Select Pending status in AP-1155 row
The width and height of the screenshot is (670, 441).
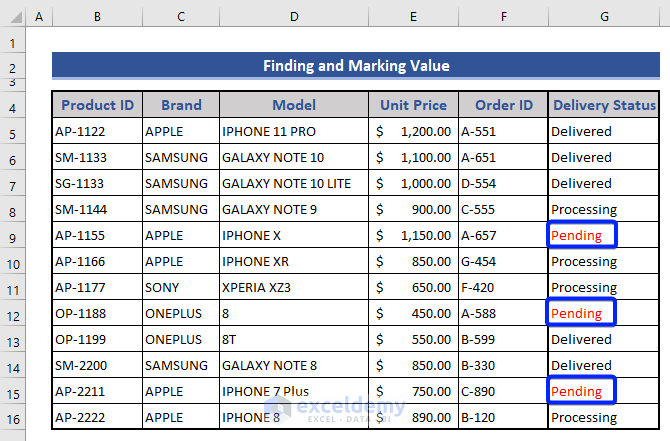pos(604,235)
